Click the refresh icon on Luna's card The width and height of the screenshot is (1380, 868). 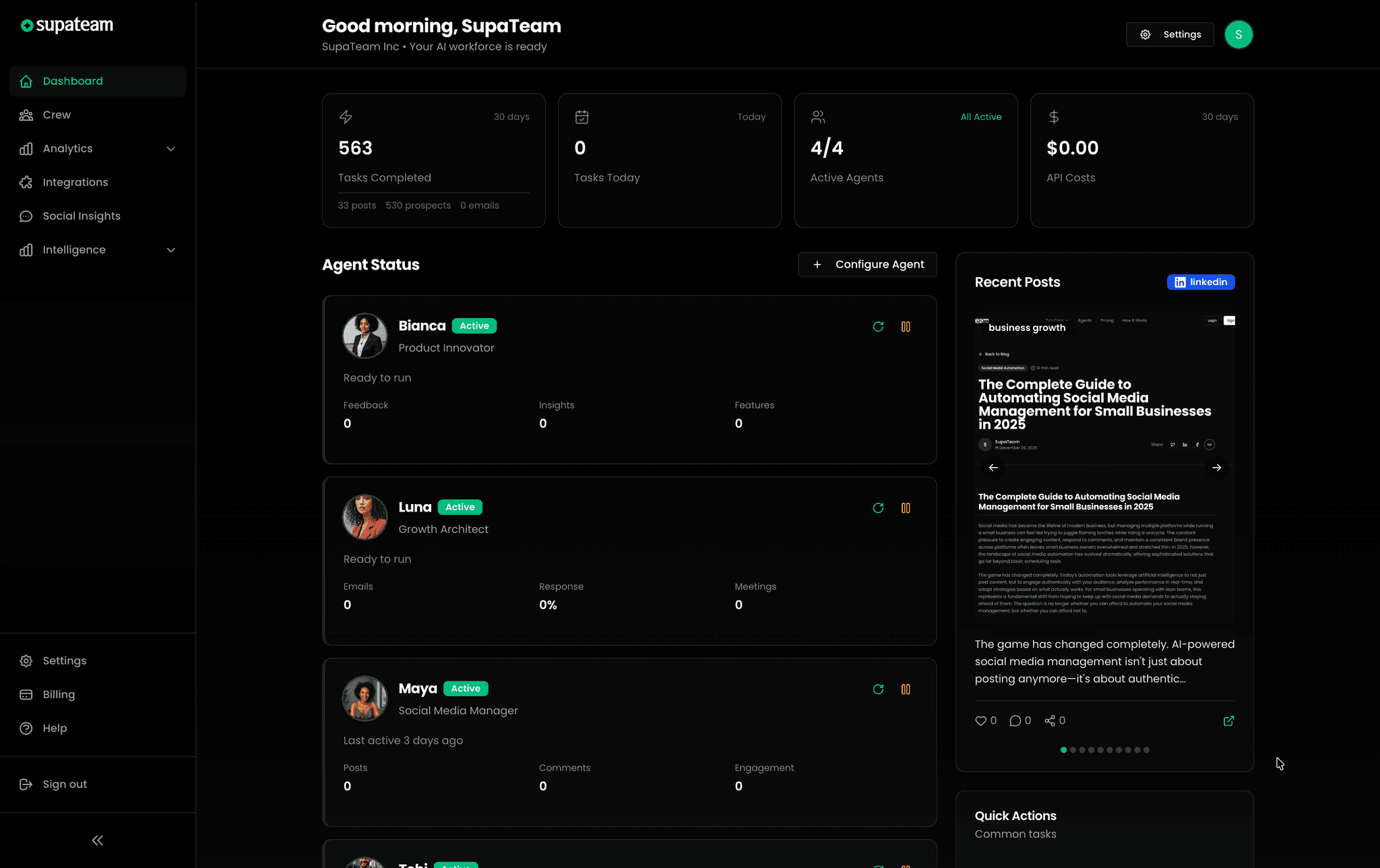click(x=878, y=507)
